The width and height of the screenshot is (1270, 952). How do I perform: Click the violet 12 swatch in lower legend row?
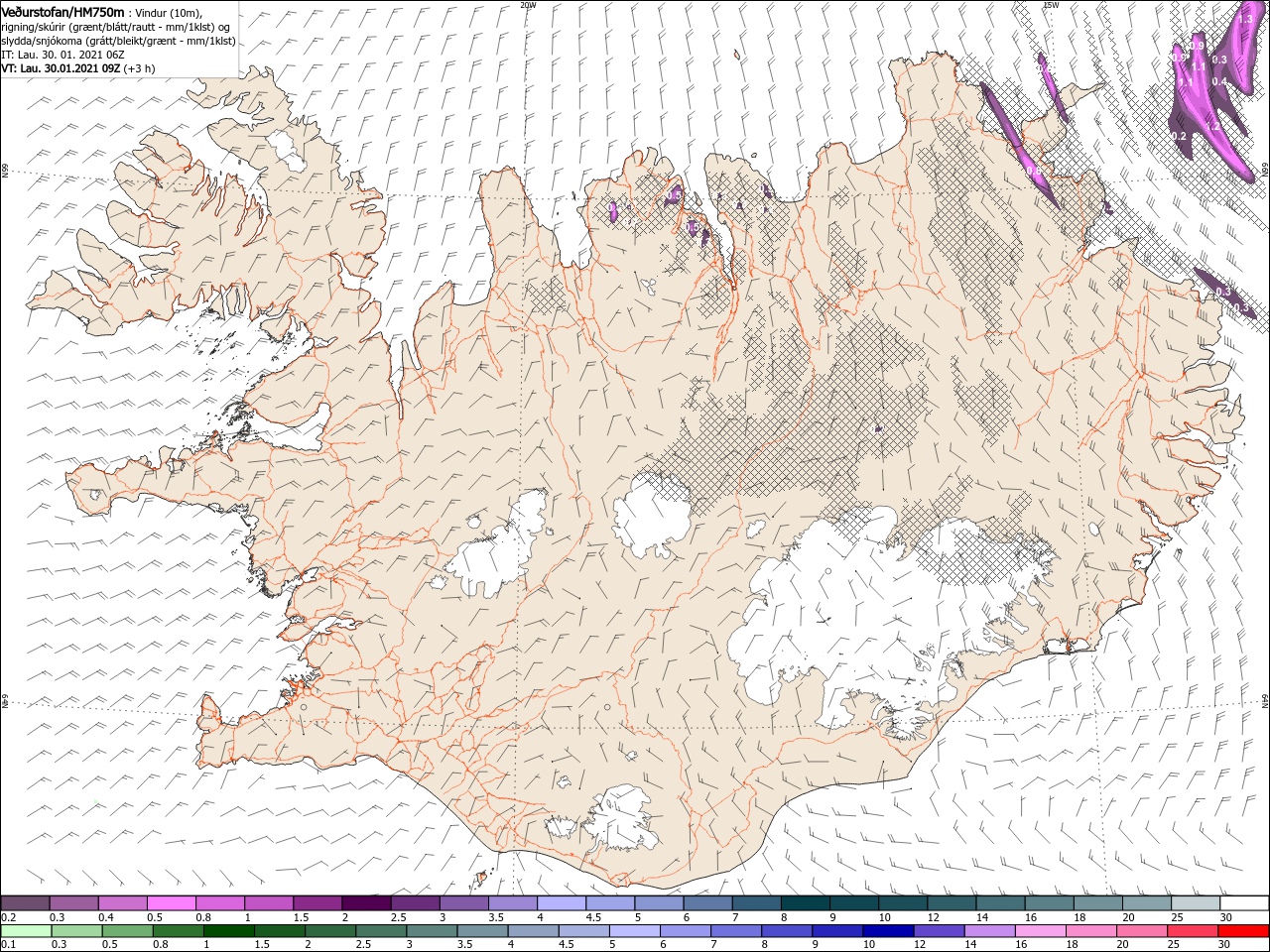tap(938, 930)
